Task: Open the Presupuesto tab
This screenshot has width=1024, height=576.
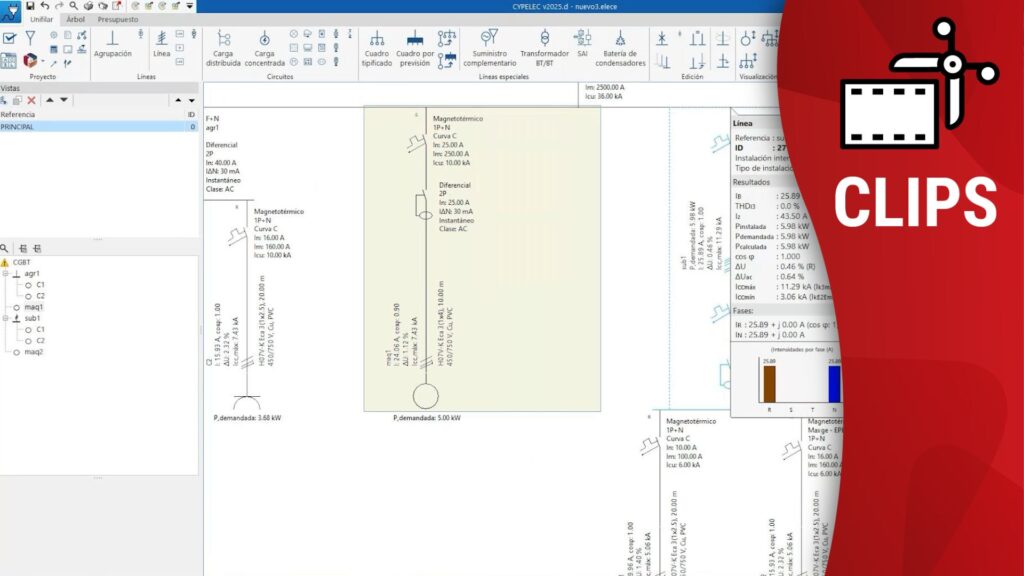Action: click(118, 19)
